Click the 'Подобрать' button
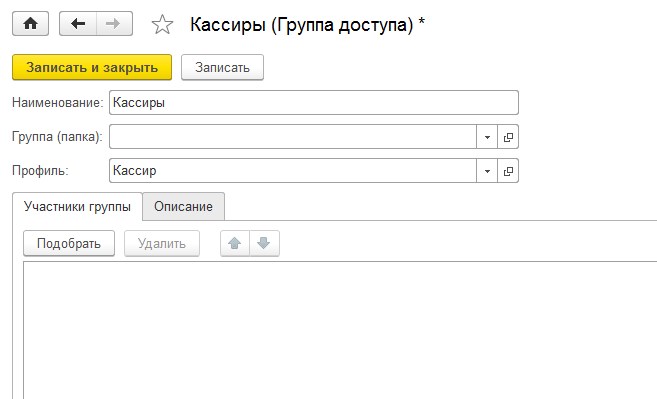The image size is (657, 399). click(x=69, y=244)
